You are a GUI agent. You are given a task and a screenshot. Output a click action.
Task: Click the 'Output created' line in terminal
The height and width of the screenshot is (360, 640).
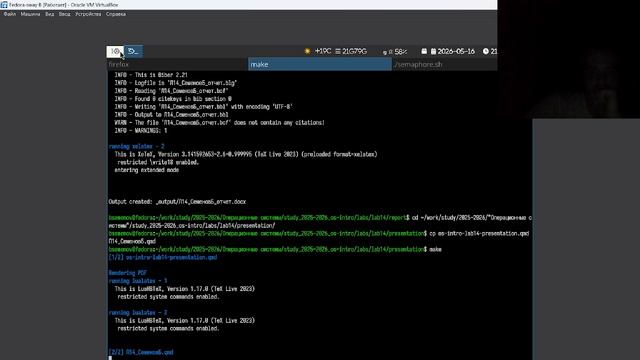[x=177, y=202]
